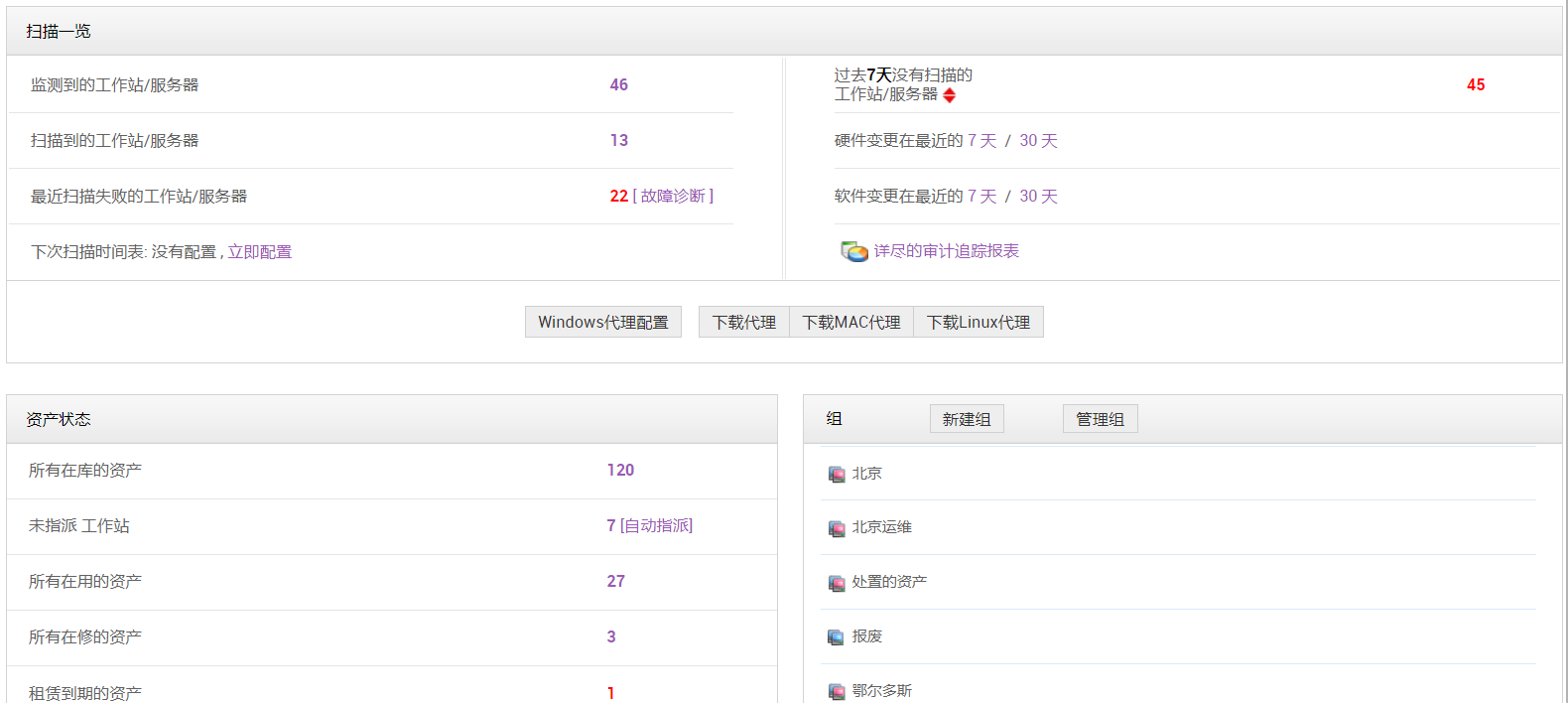Click the 鄂尔多斯 group icon

pyautogui.click(x=837, y=692)
